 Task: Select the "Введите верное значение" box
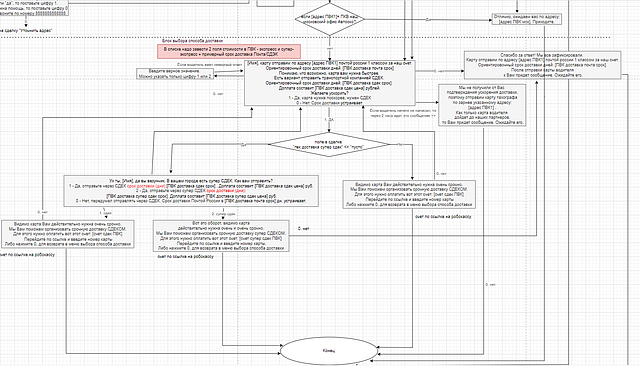[175, 74]
